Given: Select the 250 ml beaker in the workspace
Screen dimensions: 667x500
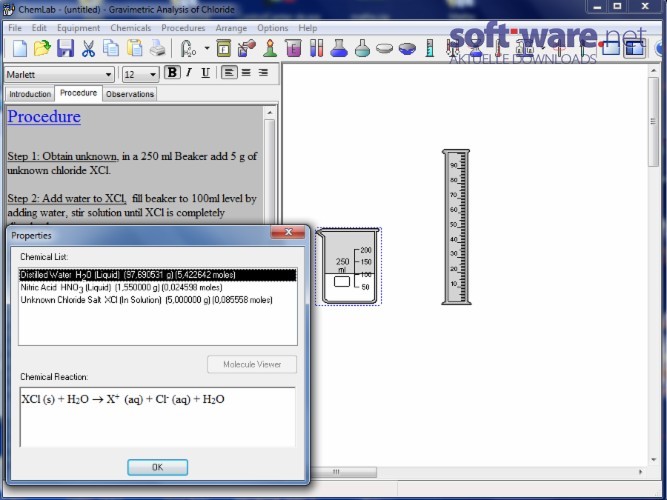Looking at the screenshot, I should pyautogui.click(x=348, y=266).
